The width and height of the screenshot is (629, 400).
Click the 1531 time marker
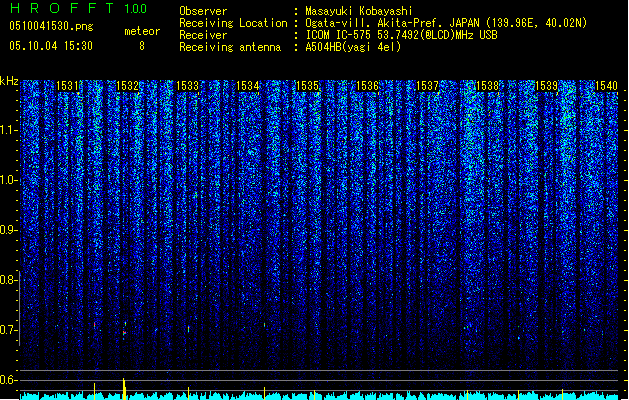click(x=67, y=86)
